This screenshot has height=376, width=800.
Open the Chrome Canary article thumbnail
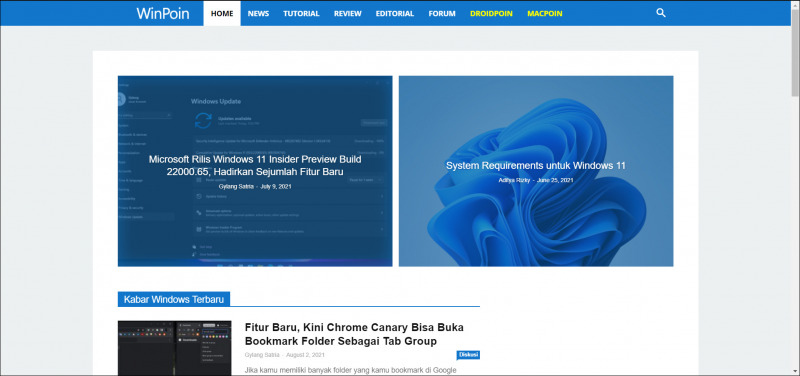click(x=174, y=348)
